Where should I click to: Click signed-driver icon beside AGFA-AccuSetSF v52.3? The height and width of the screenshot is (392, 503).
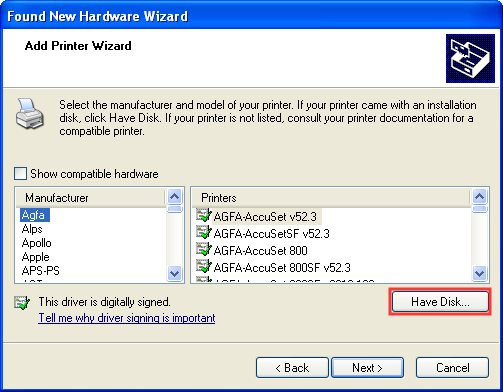coord(204,232)
